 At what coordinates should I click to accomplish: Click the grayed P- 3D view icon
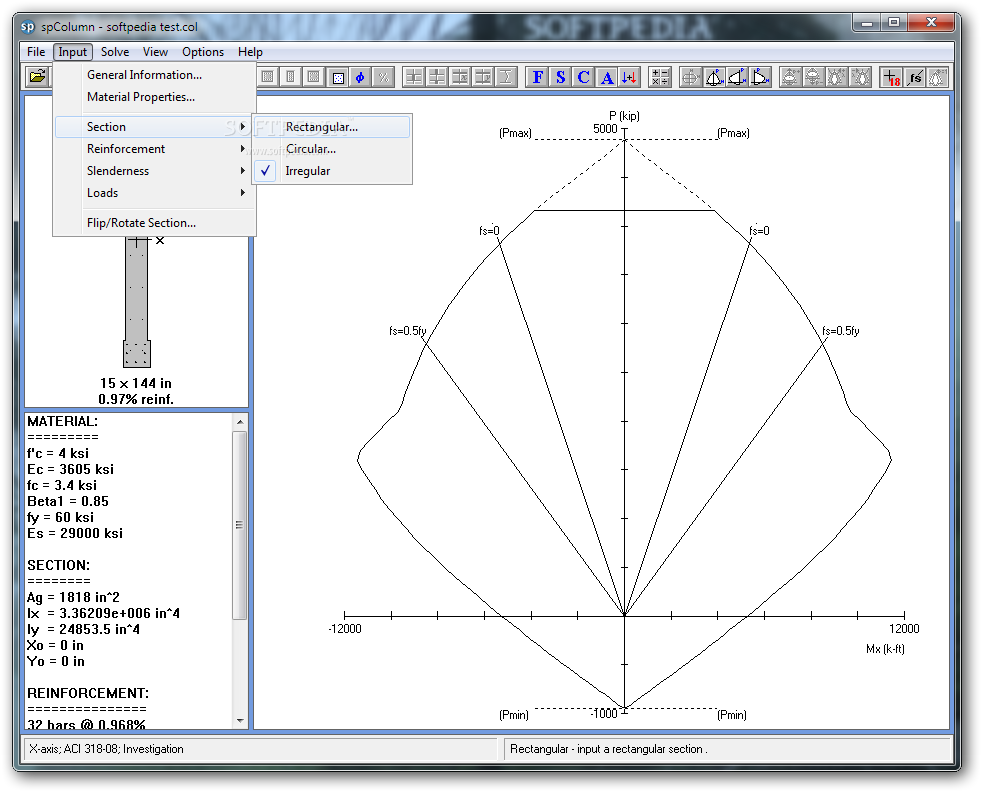pyautogui.click(x=814, y=77)
